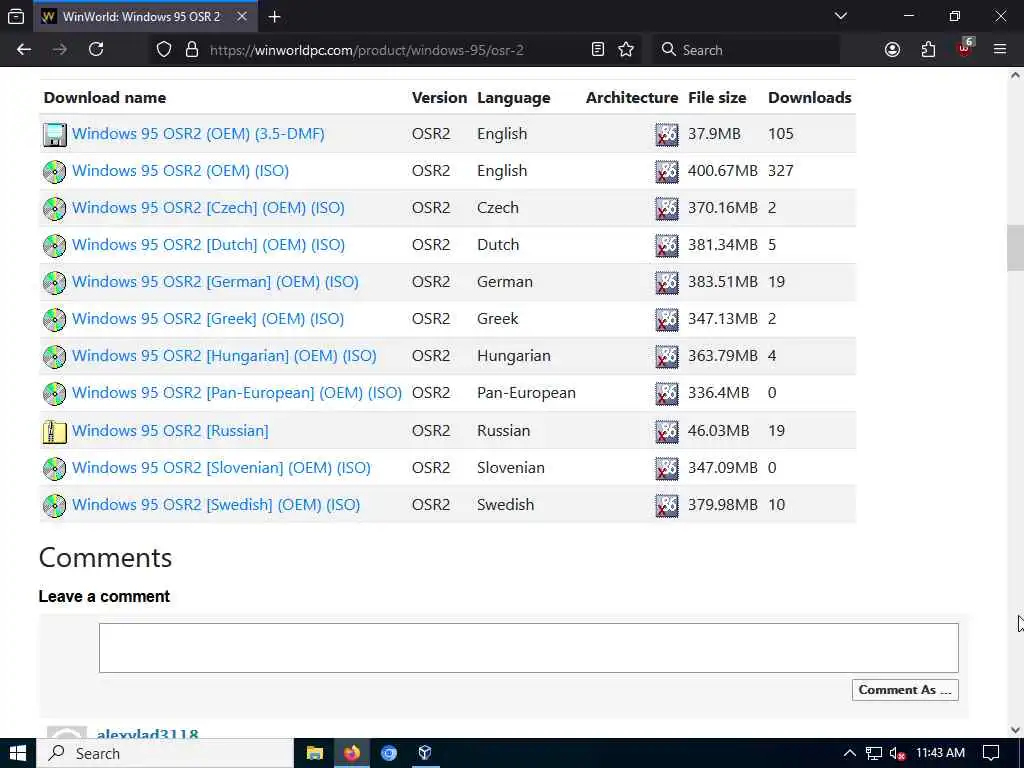This screenshot has height=768, width=1024.
Task: Click the alexvlad3118 commenter name
Action: click(148, 734)
